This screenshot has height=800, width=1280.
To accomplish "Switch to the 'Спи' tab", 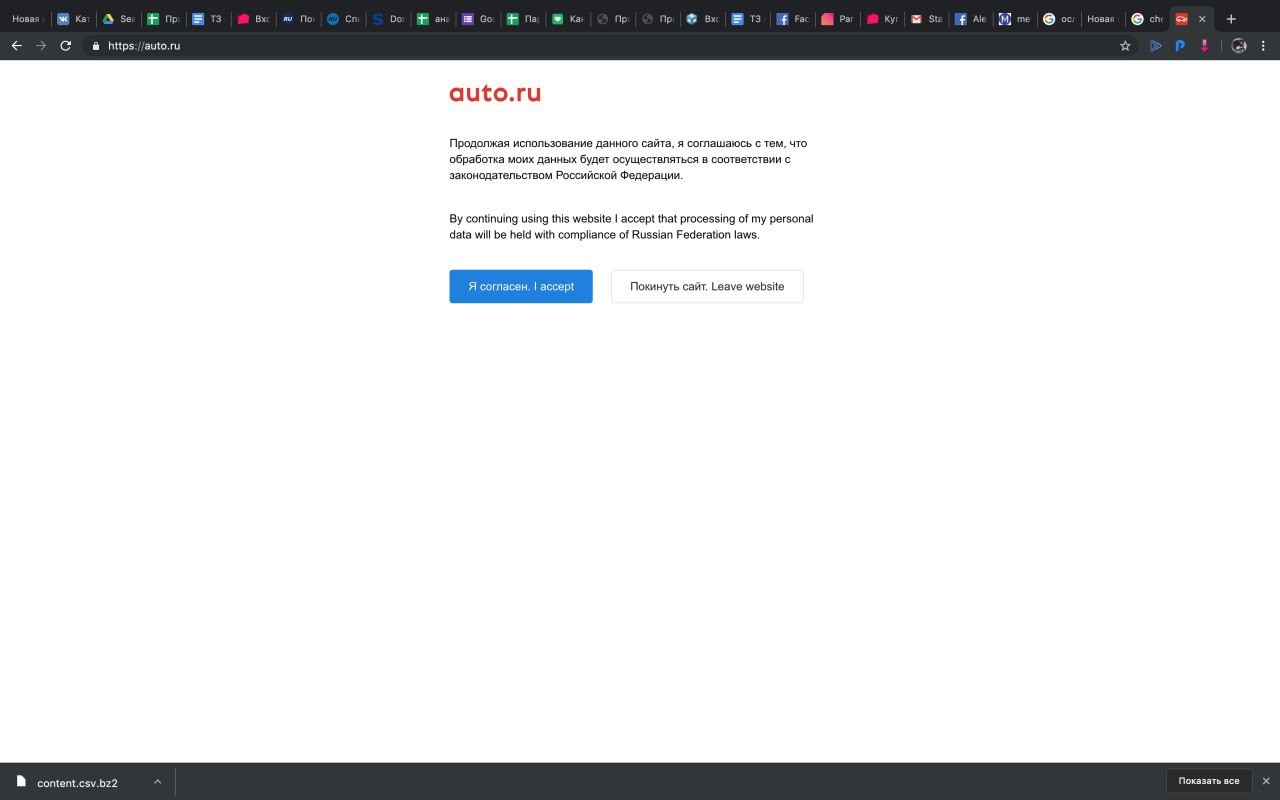I will [x=343, y=19].
